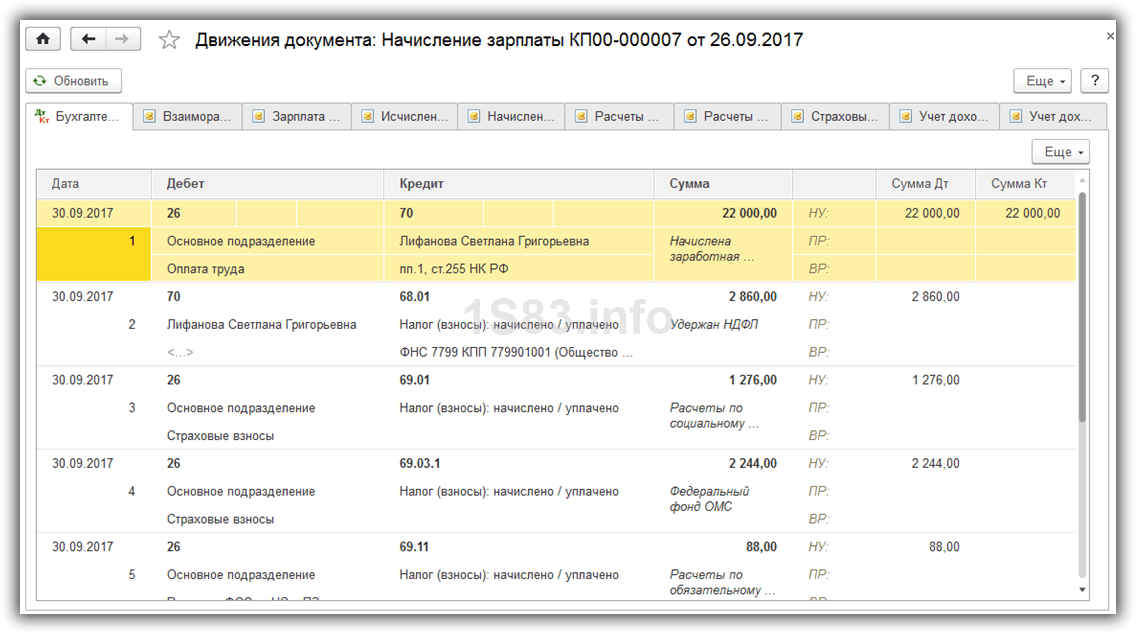Select credit account 68.01
The width and height of the screenshot is (1136, 634).
(x=414, y=296)
